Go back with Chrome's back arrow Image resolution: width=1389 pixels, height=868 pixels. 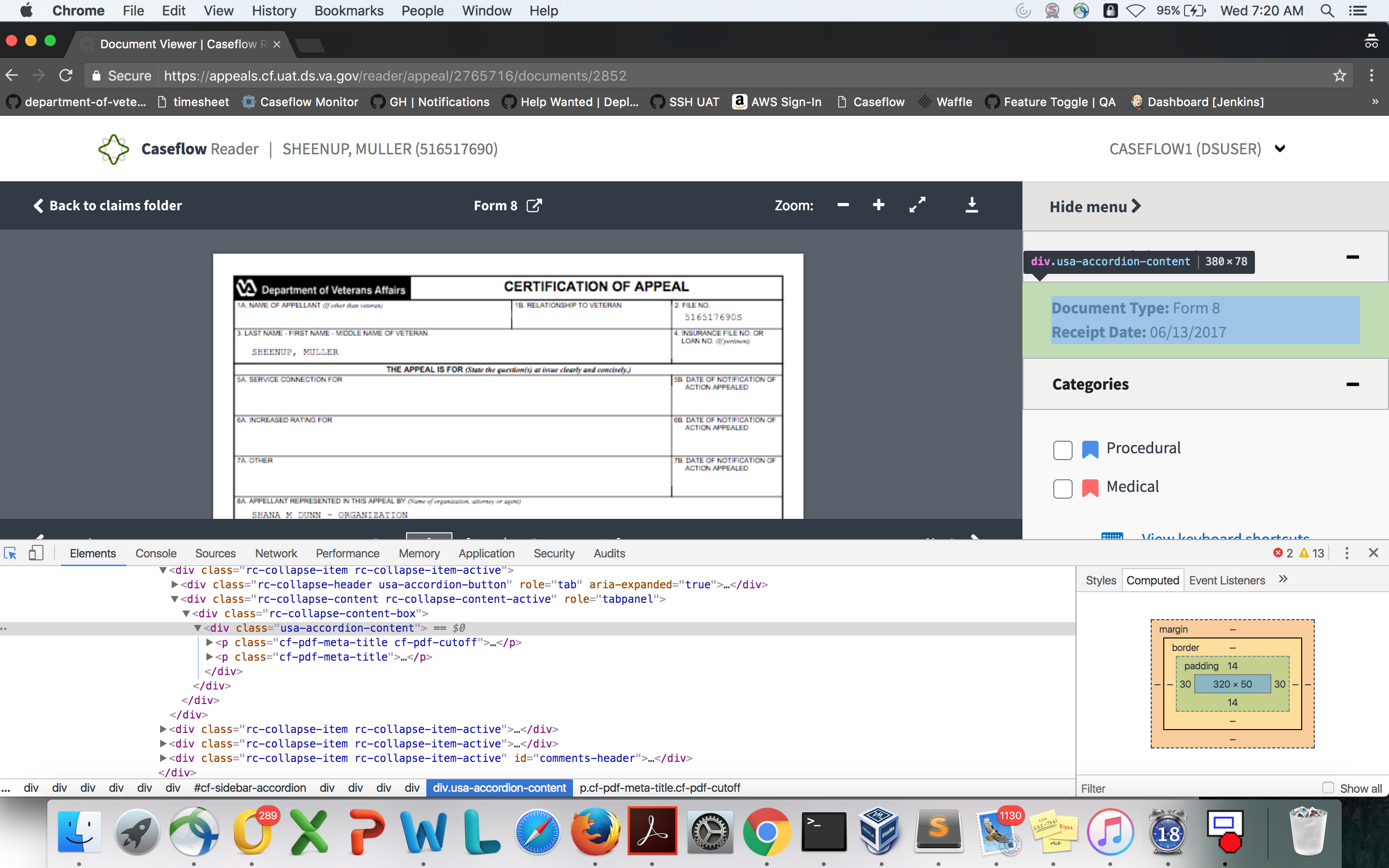(x=12, y=76)
